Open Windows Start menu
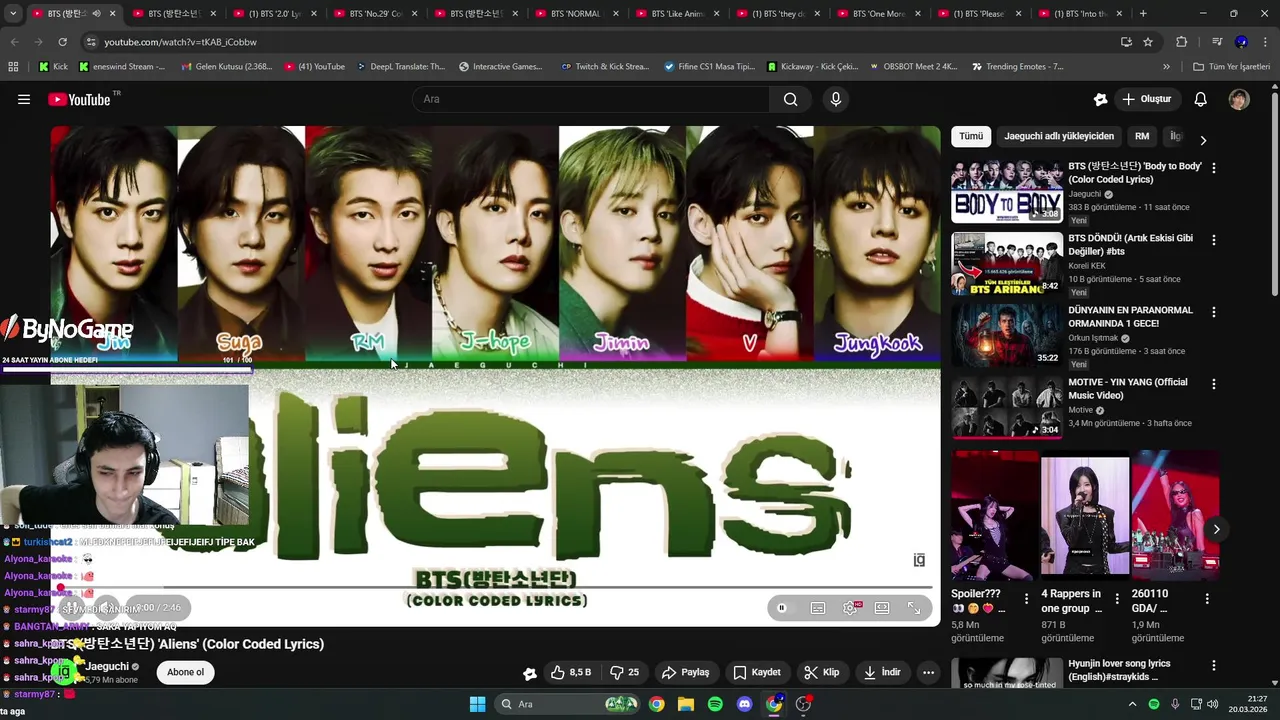This screenshot has width=1280, height=720. (x=477, y=704)
